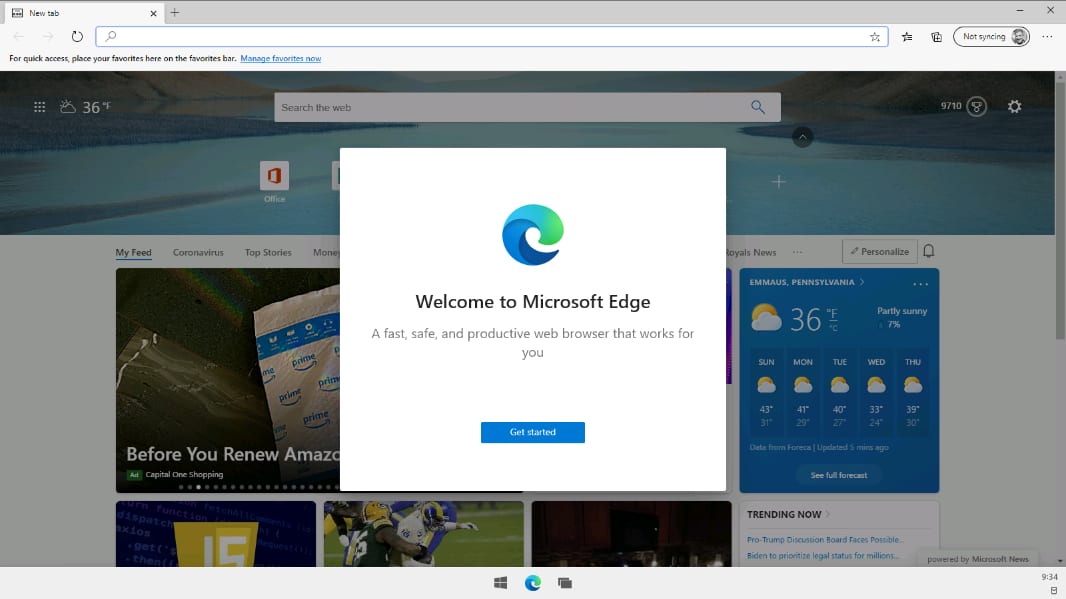Viewport: 1066px width, 599px height.
Task: Click the Search the web field
Action: 510,107
